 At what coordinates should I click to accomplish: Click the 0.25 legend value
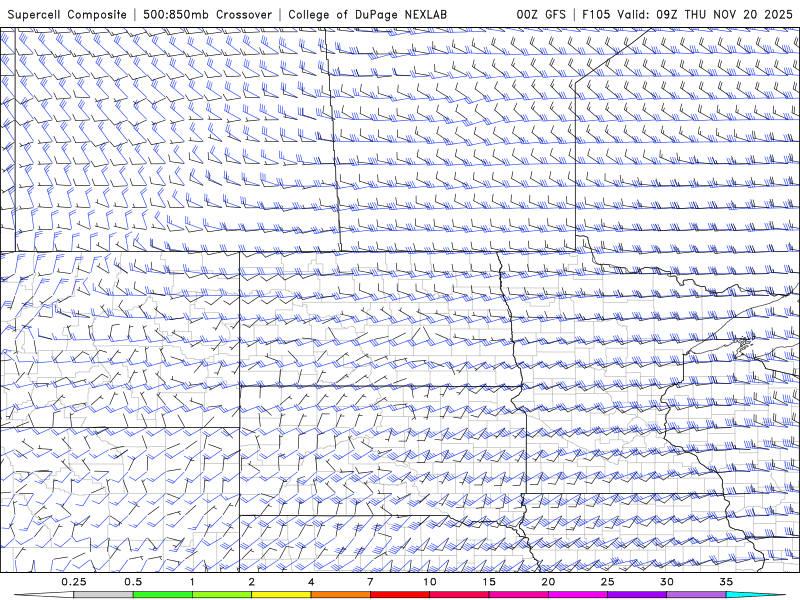74,582
